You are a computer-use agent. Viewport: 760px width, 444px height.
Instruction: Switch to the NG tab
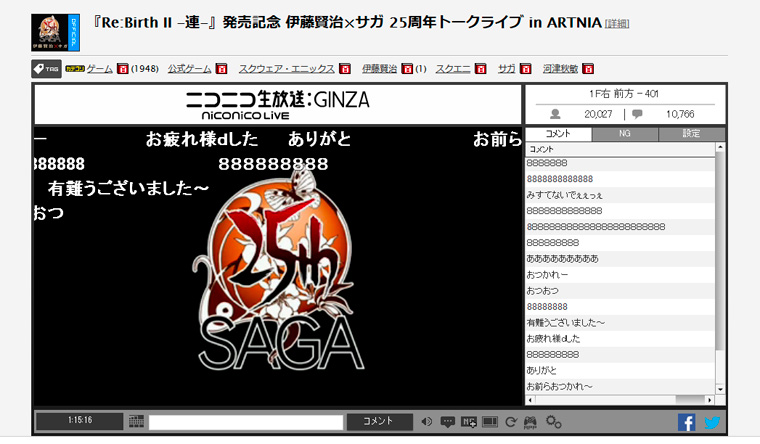click(x=625, y=134)
